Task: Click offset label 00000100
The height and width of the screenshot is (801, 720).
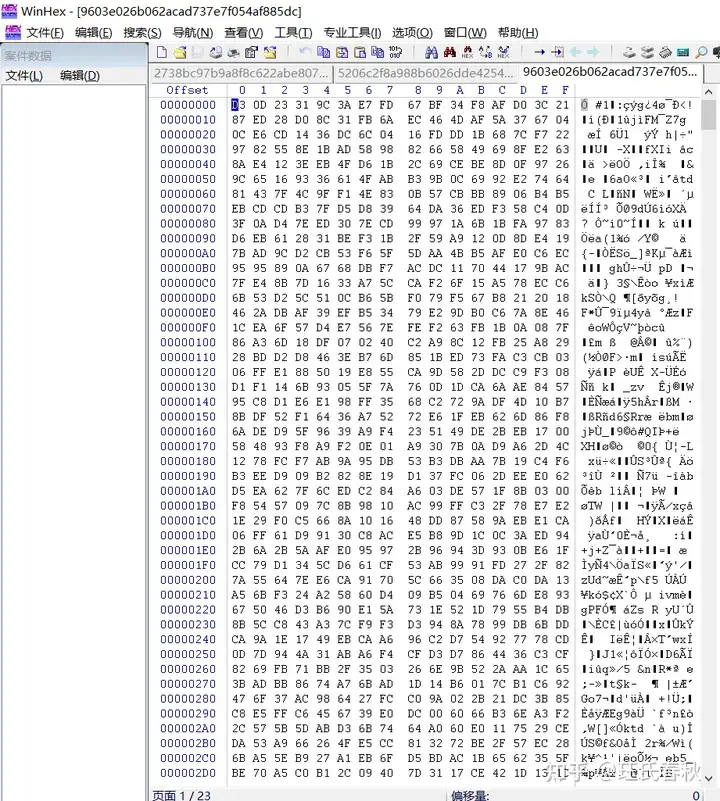Action: click(x=188, y=343)
